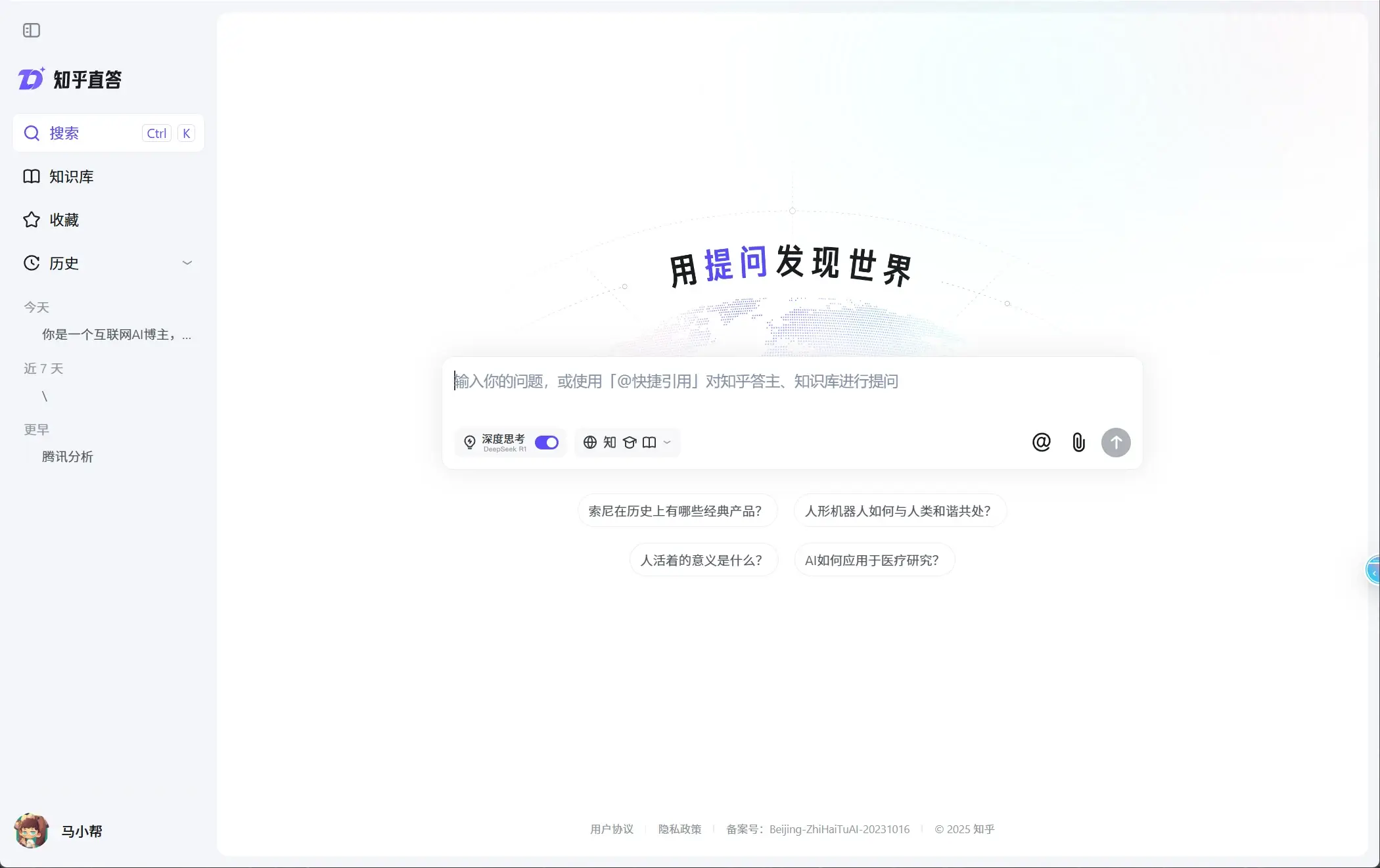Open the search box with Ctrl K shortcut
Image resolution: width=1380 pixels, height=868 pixels.
coord(107,133)
